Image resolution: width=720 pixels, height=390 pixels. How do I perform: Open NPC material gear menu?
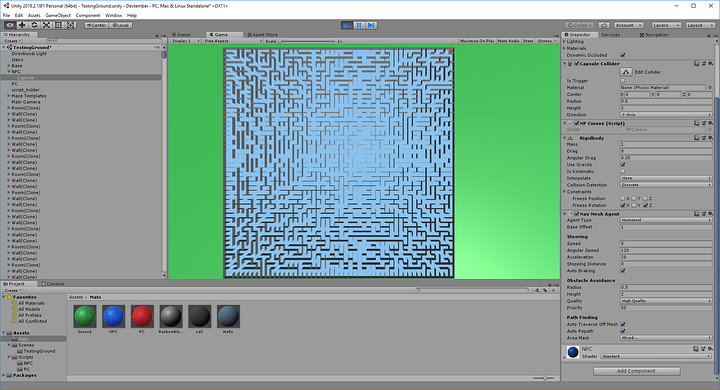point(710,349)
